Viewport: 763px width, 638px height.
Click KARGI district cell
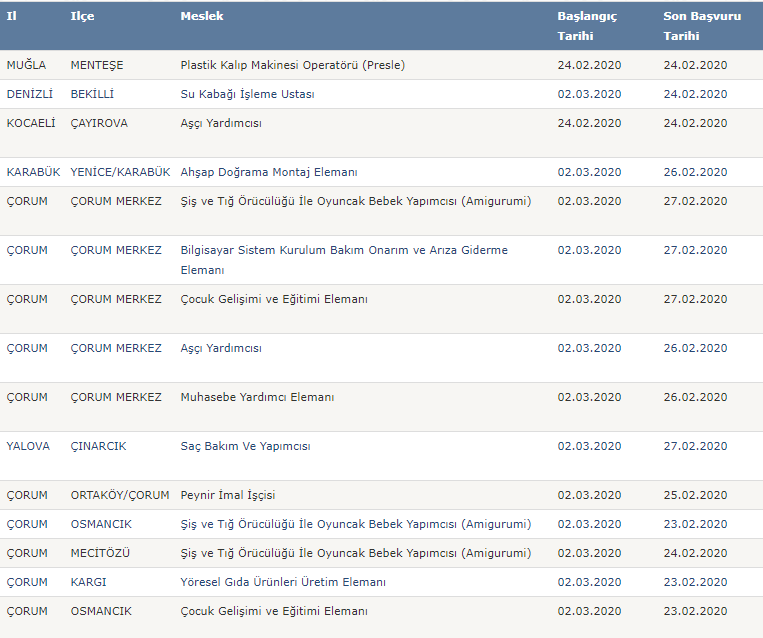(88, 582)
